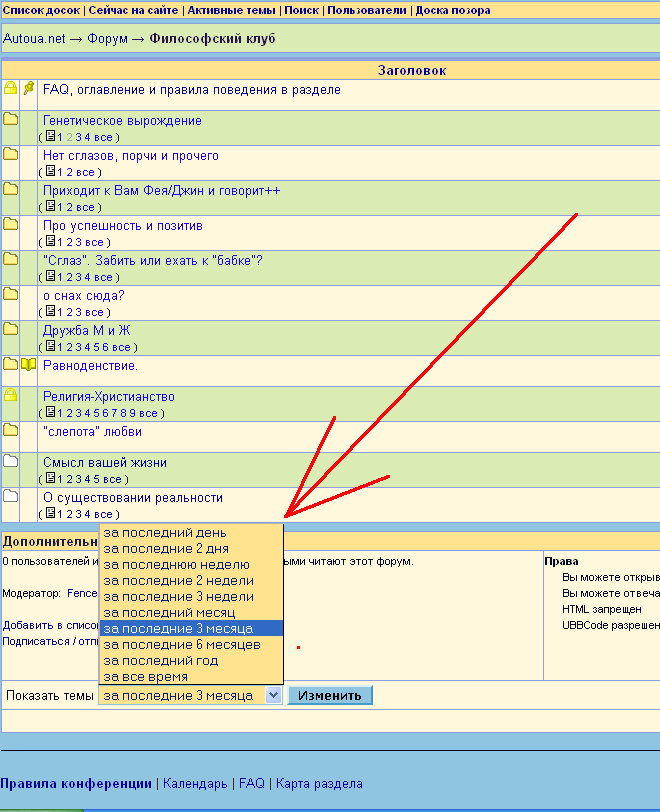Click the book icon next to Равноденствие
Image resolution: width=660 pixels, height=812 pixels.
28,365
